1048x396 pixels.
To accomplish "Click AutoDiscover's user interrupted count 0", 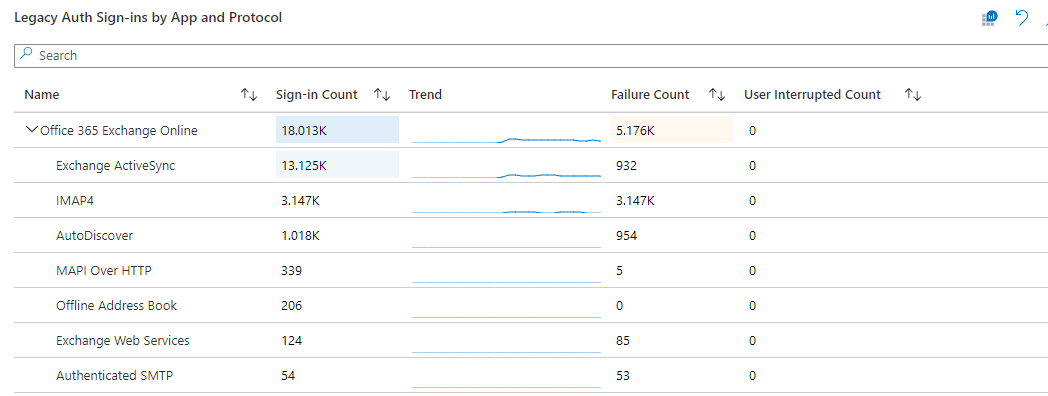I will (753, 235).
